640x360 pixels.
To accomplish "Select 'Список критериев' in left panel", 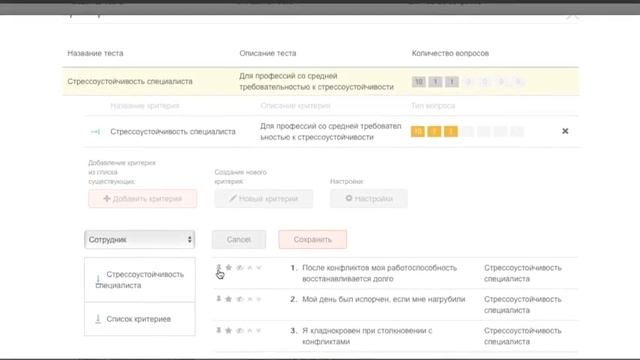I will (138, 319).
